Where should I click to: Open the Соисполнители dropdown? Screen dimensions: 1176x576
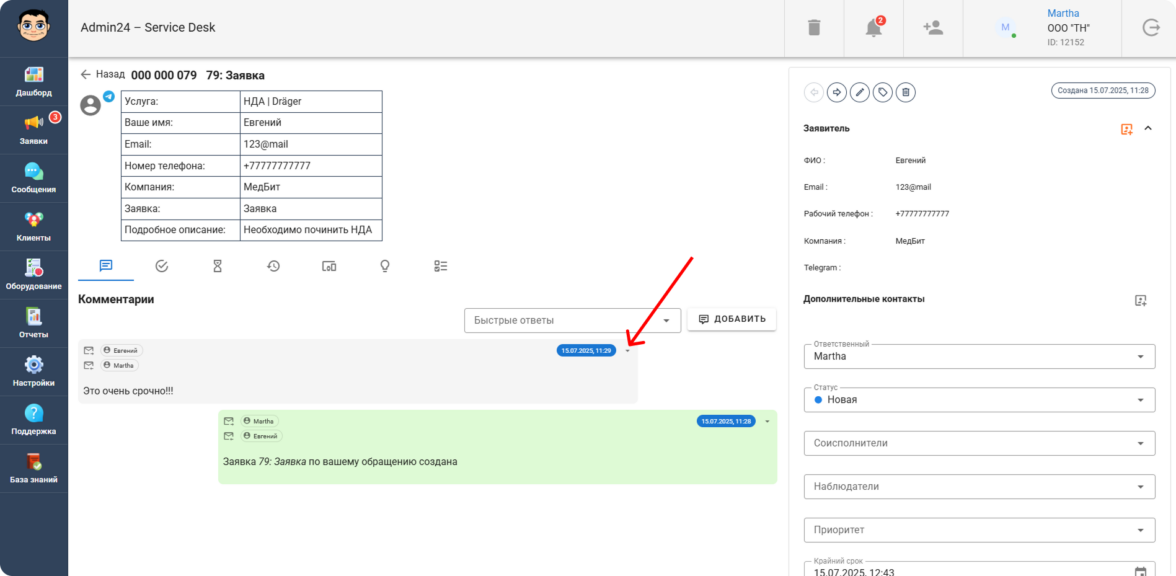pos(980,443)
